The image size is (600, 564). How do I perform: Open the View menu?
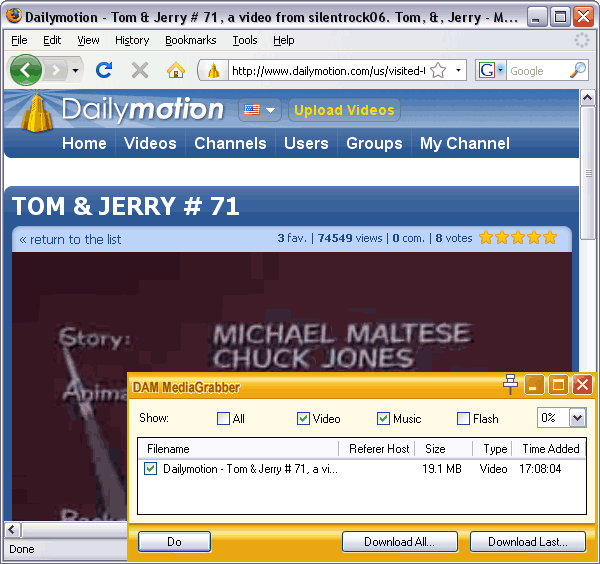coord(88,40)
